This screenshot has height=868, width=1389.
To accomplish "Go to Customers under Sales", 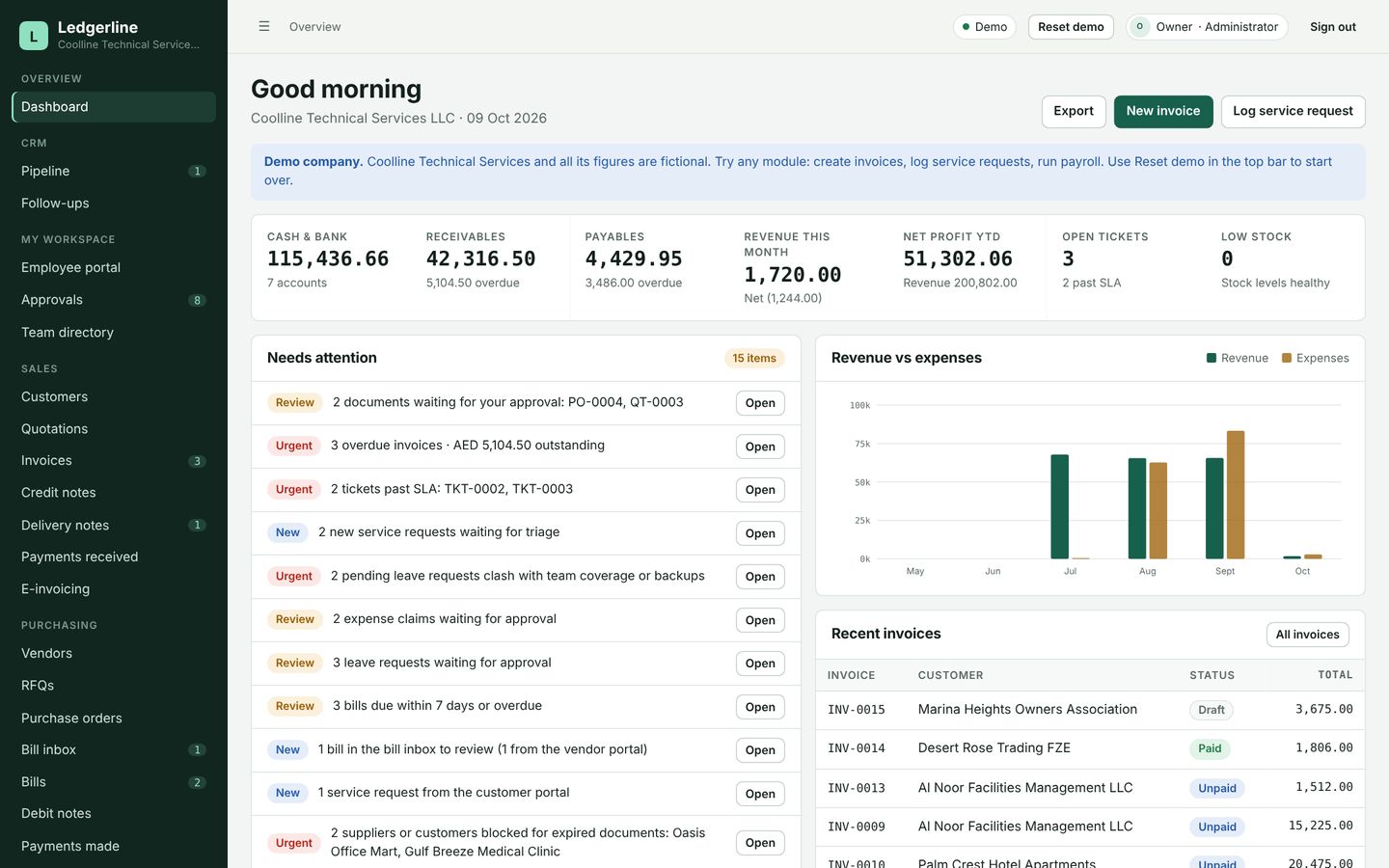I will [x=114, y=396].
